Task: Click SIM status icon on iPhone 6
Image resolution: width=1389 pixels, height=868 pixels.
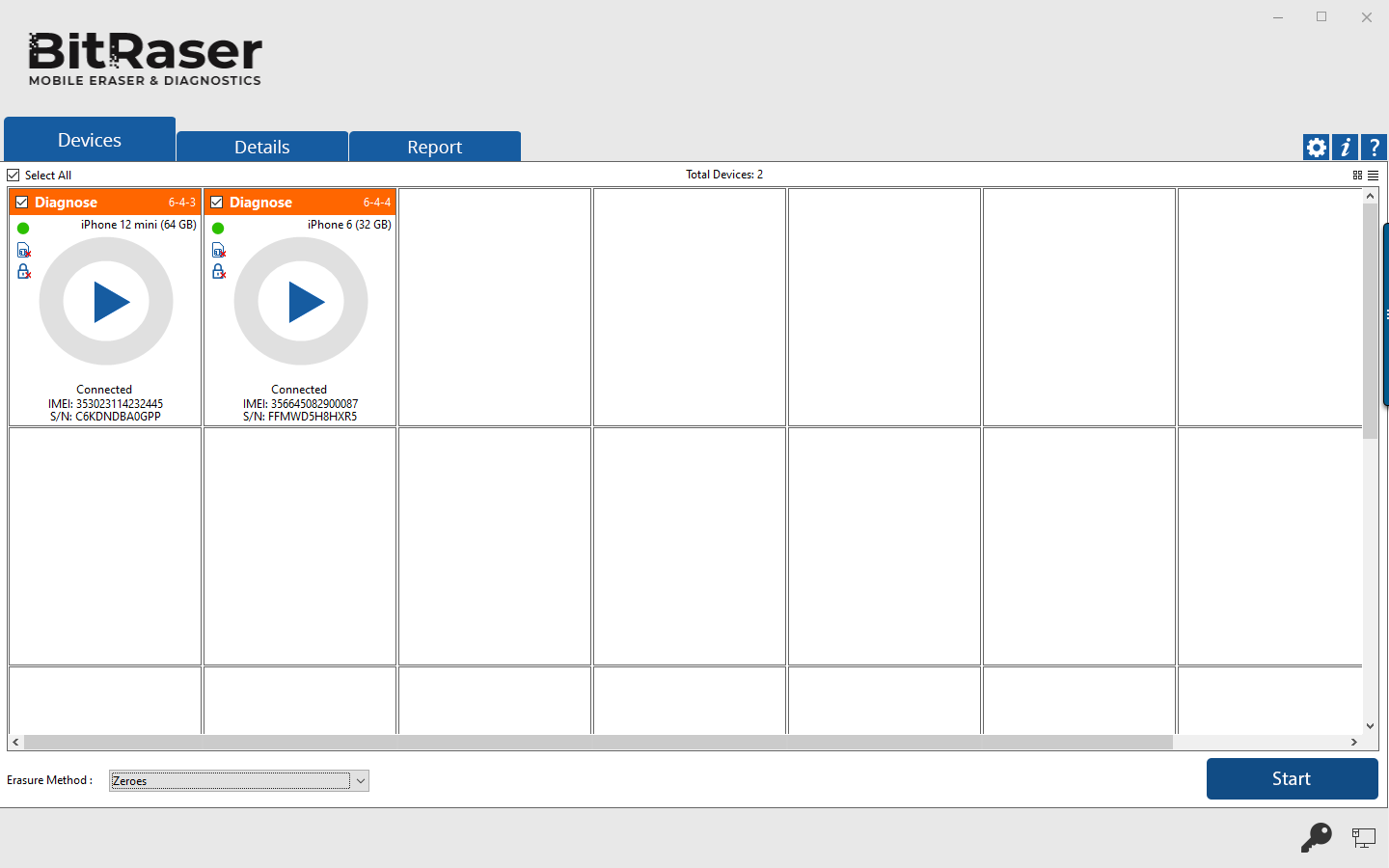Action: [x=219, y=251]
